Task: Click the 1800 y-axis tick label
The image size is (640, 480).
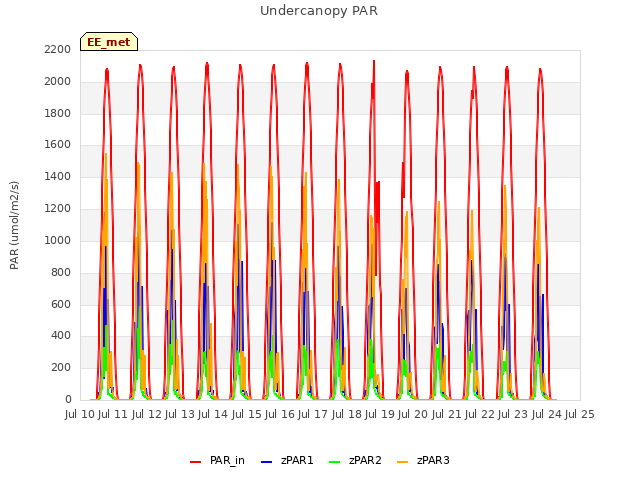Action: [58, 113]
